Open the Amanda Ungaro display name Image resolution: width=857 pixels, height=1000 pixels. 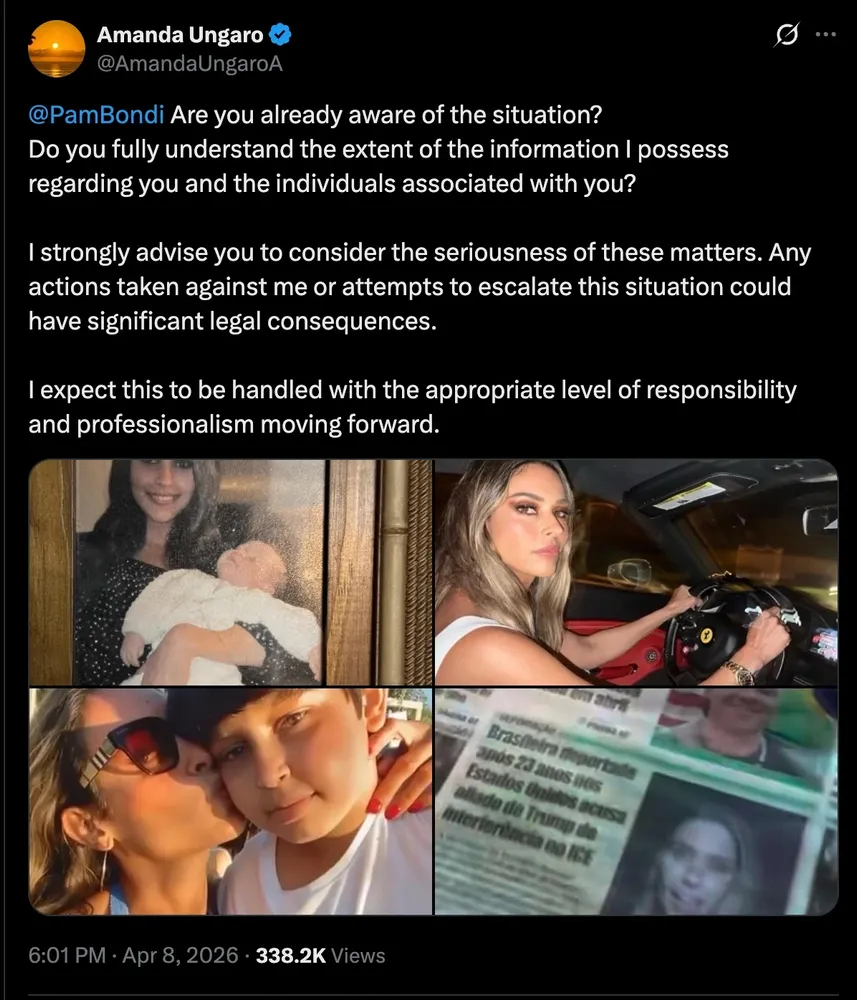click(180, 34)
